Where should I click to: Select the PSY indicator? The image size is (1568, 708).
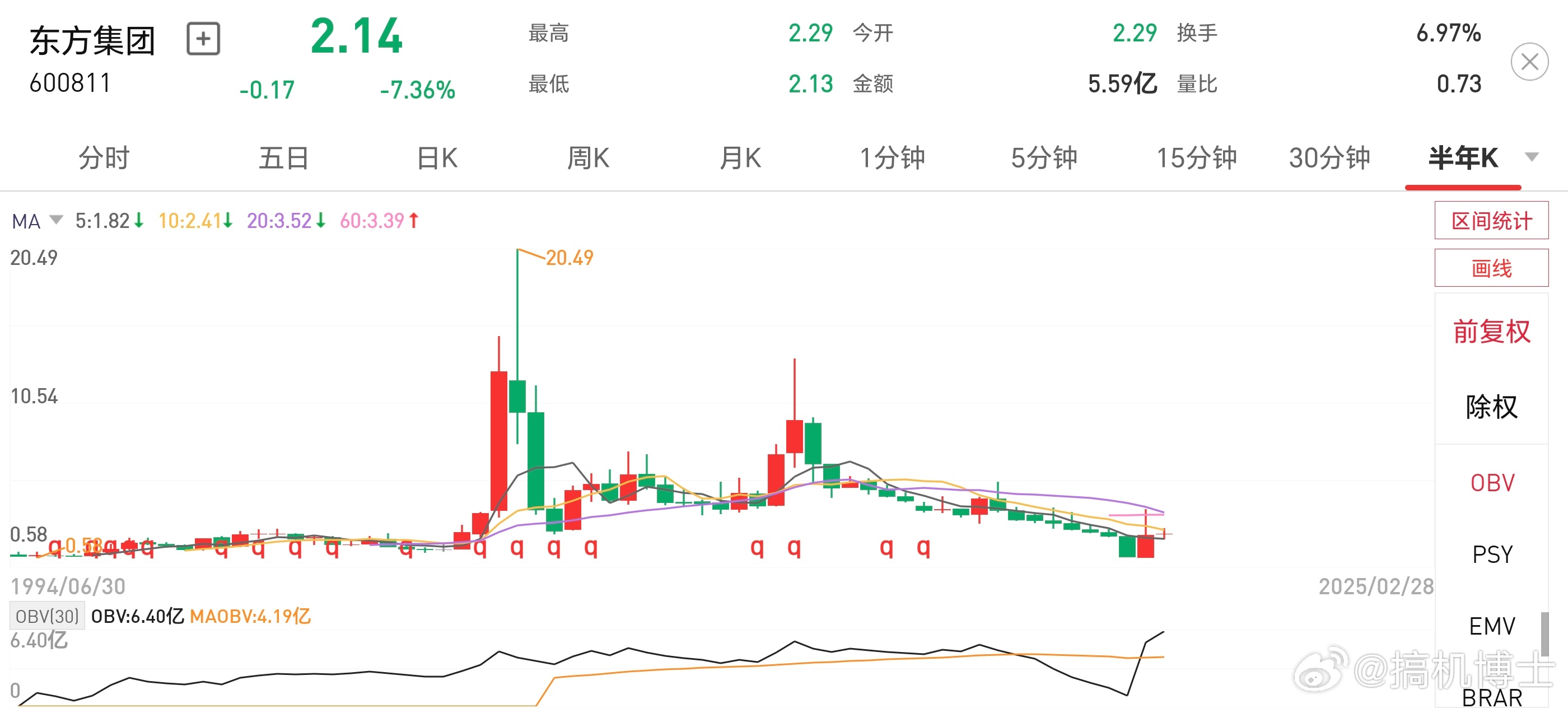[1492, 555]
